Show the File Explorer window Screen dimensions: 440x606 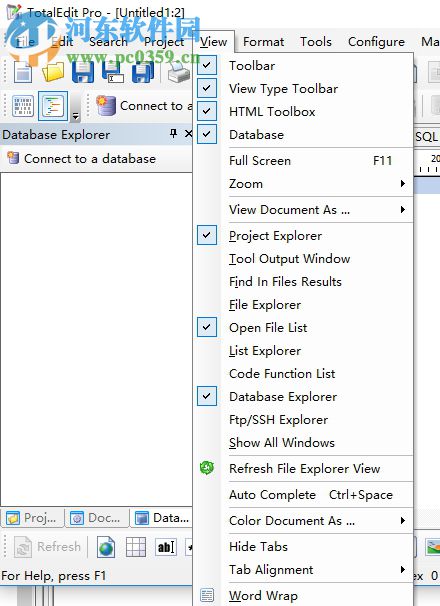pyautogui.click(x=304, y=305)
